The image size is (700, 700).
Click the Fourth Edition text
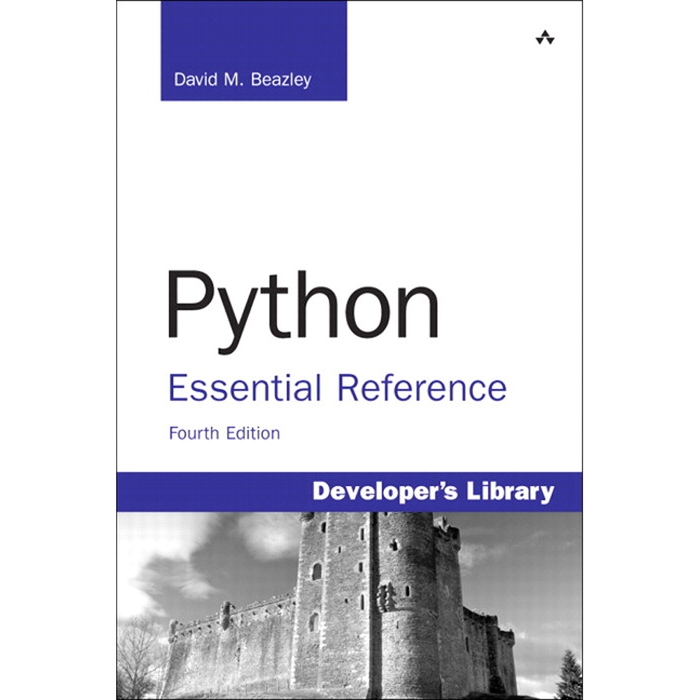(x=224, y=433)
